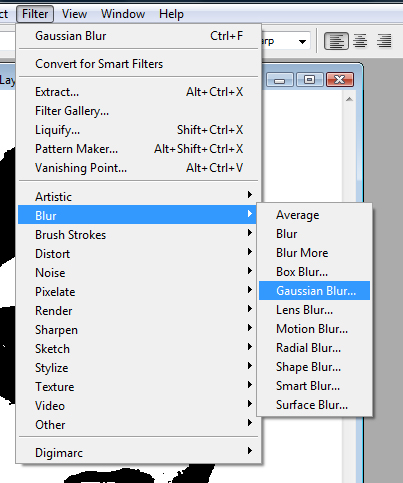Image resolution: width=403 pixels, height=483 pixels.
Task: Open the Window menu
Action: pos(123,14)
